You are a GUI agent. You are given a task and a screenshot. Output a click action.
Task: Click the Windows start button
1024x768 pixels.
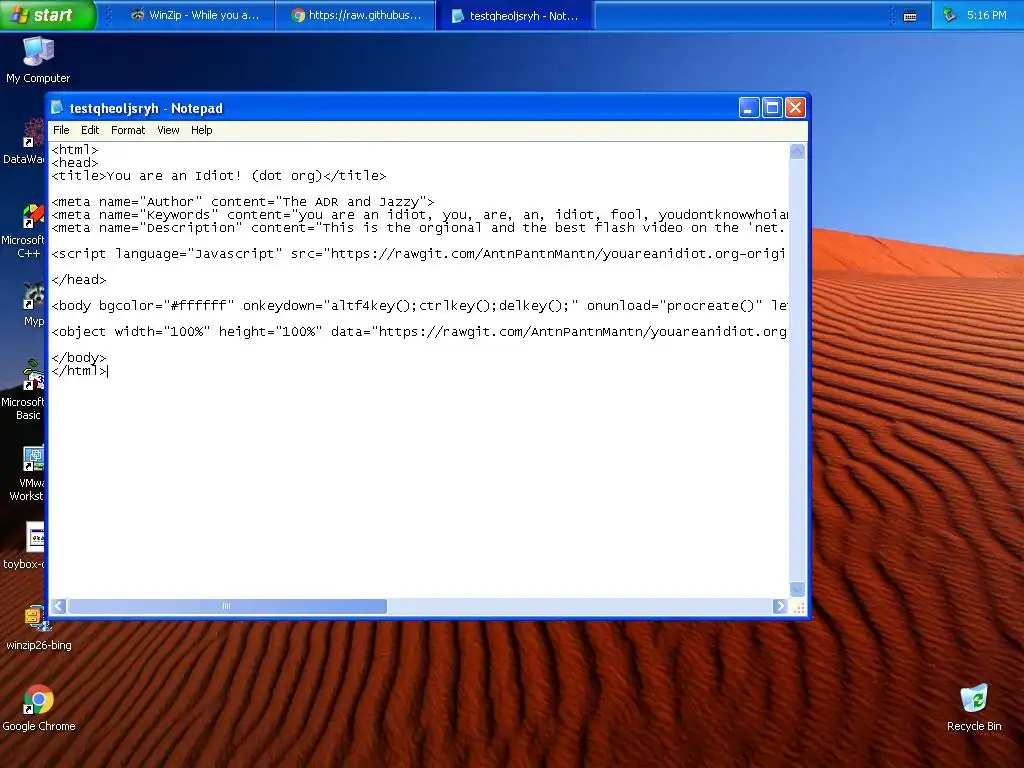coord(48,15)
